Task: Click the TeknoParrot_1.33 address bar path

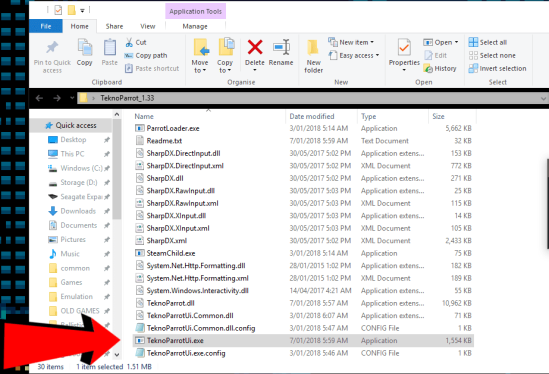Action: (x=127, y=98)
